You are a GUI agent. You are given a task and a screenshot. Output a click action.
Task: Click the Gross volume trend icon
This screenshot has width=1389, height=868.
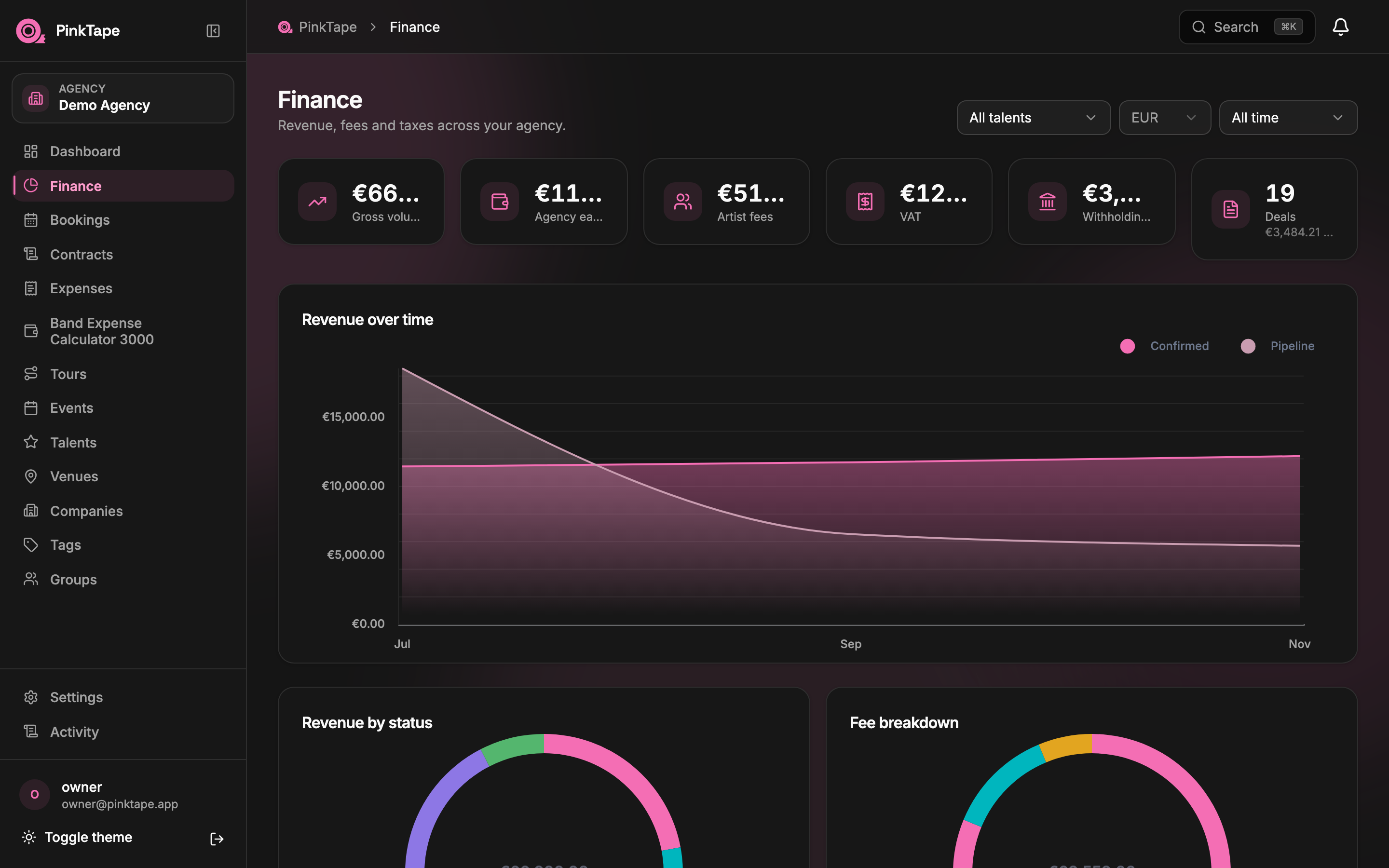[317, 202]
